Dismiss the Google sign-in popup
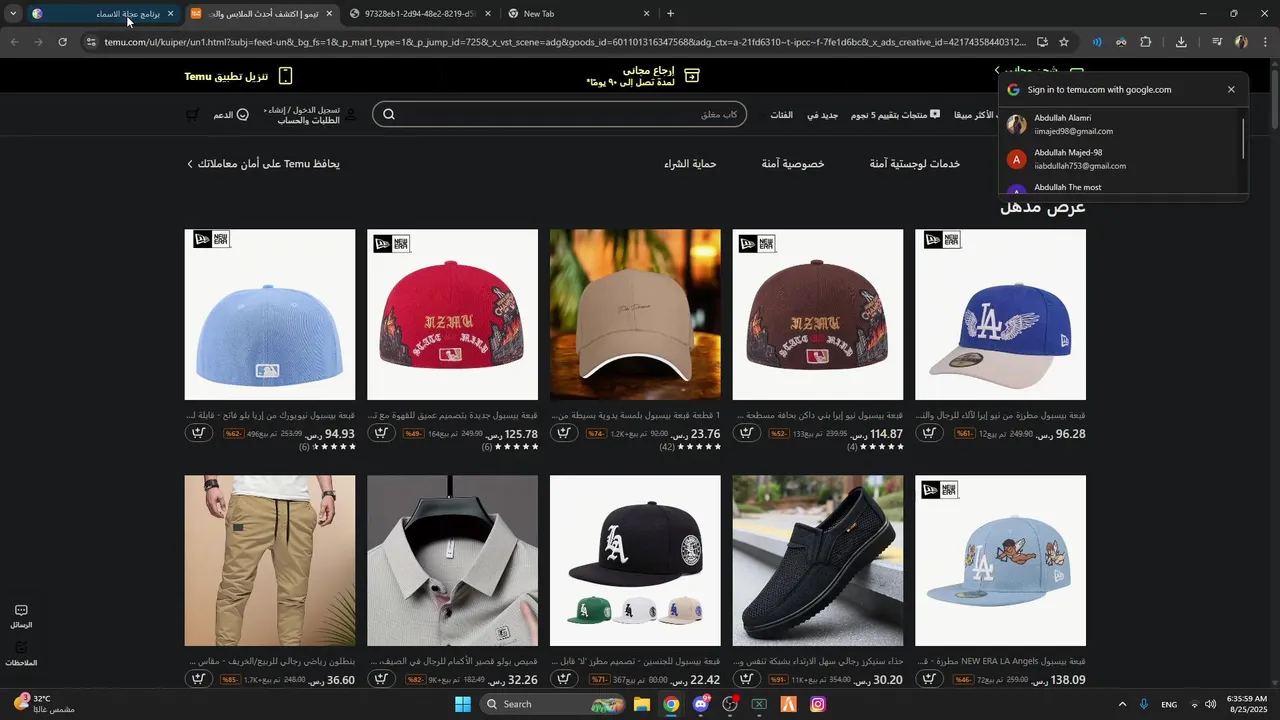The image size is (1280, 720). tap(1231, 89)
